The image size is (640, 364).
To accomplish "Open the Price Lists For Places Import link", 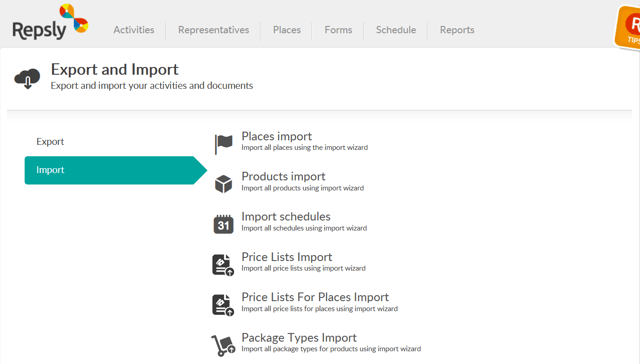I will (315, 297).
